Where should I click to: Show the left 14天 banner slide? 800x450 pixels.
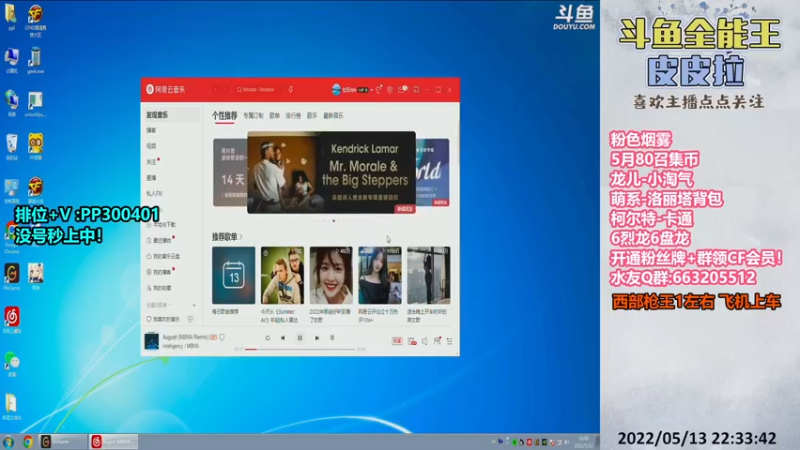[230, 172]
